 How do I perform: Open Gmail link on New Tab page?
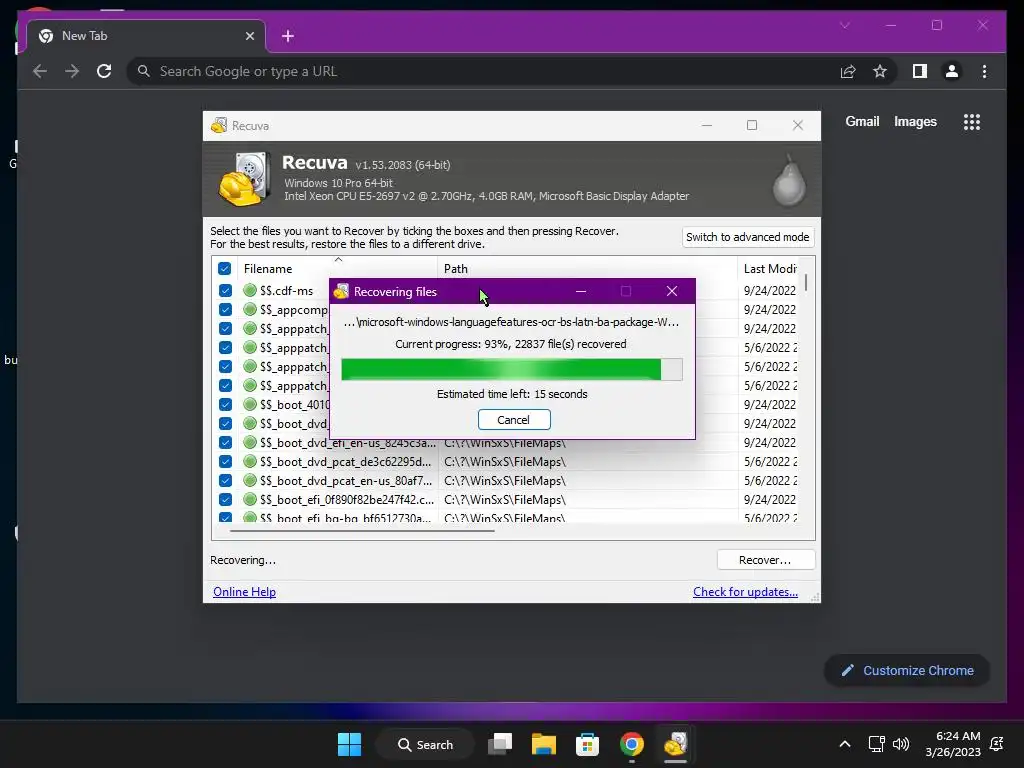coord(862,121)
